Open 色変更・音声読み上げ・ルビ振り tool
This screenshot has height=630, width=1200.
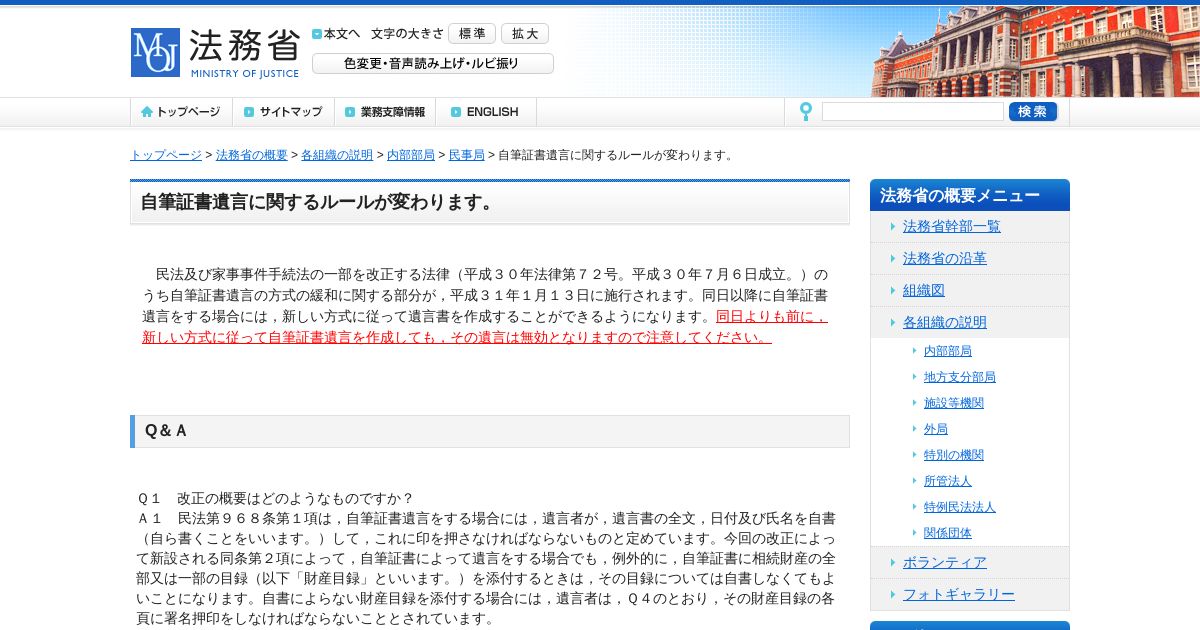pos(433,63)
